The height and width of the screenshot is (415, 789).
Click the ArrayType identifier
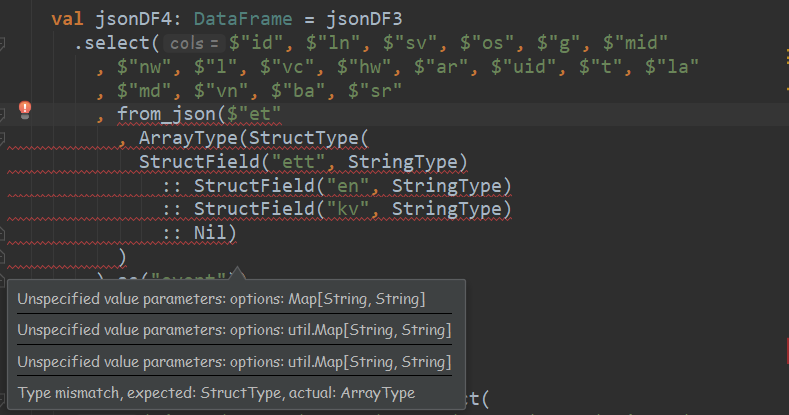[189, 138]
